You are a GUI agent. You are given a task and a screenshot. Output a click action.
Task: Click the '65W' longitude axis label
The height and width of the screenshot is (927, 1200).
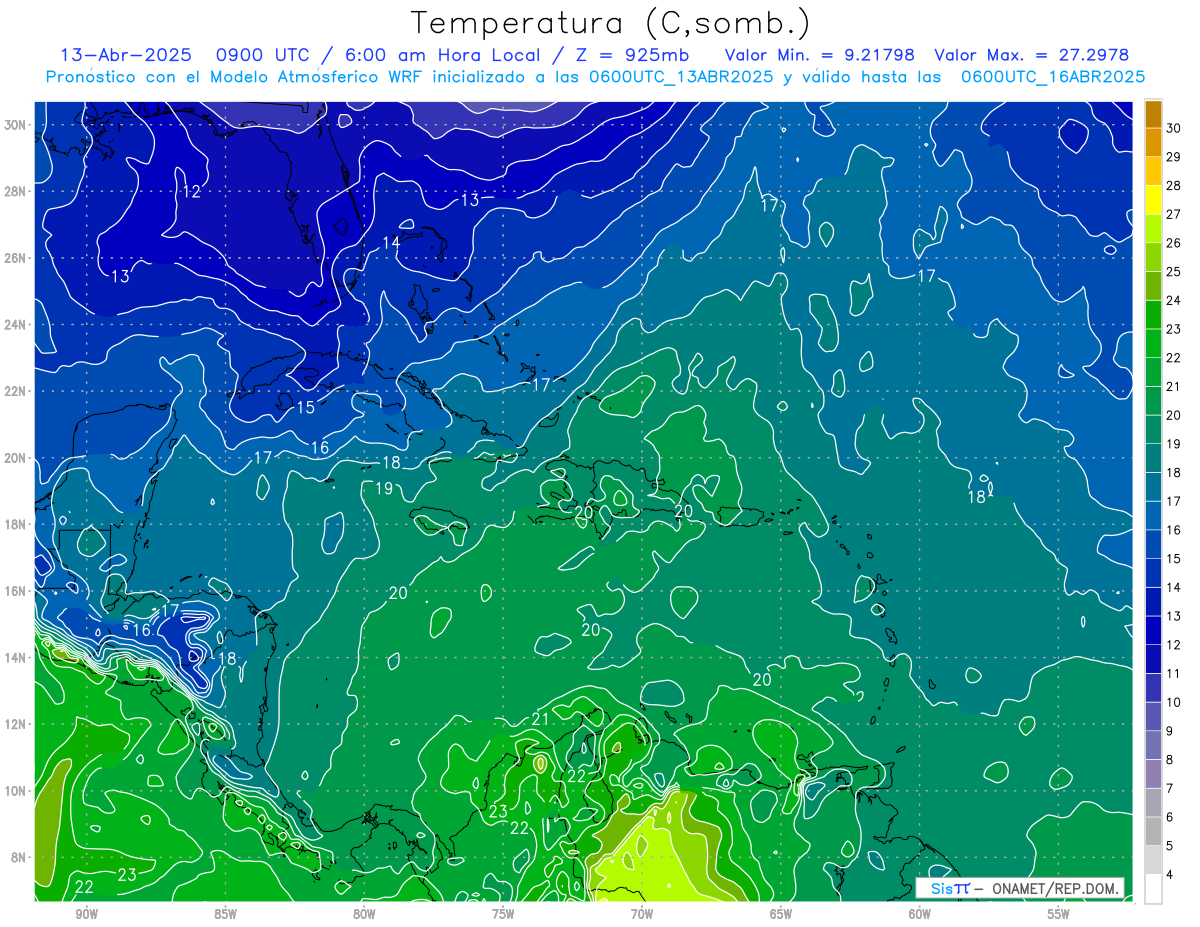[781, 914]
